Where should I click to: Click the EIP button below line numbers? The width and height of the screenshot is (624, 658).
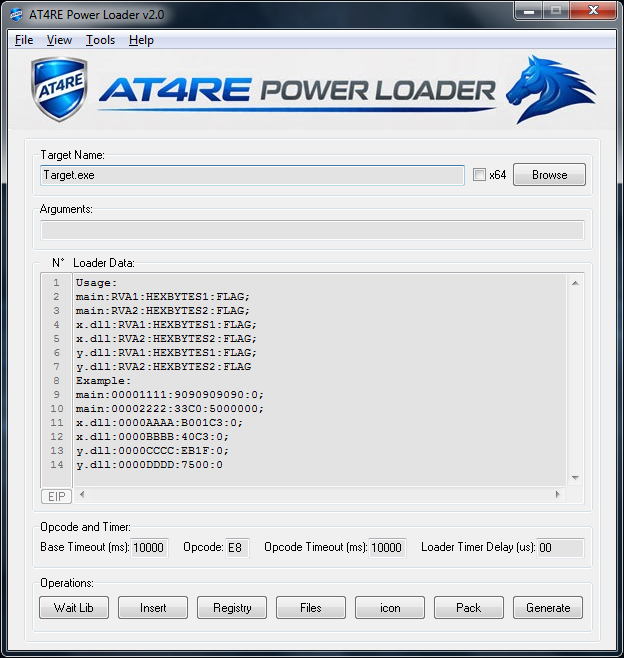(x=56, y=496)
